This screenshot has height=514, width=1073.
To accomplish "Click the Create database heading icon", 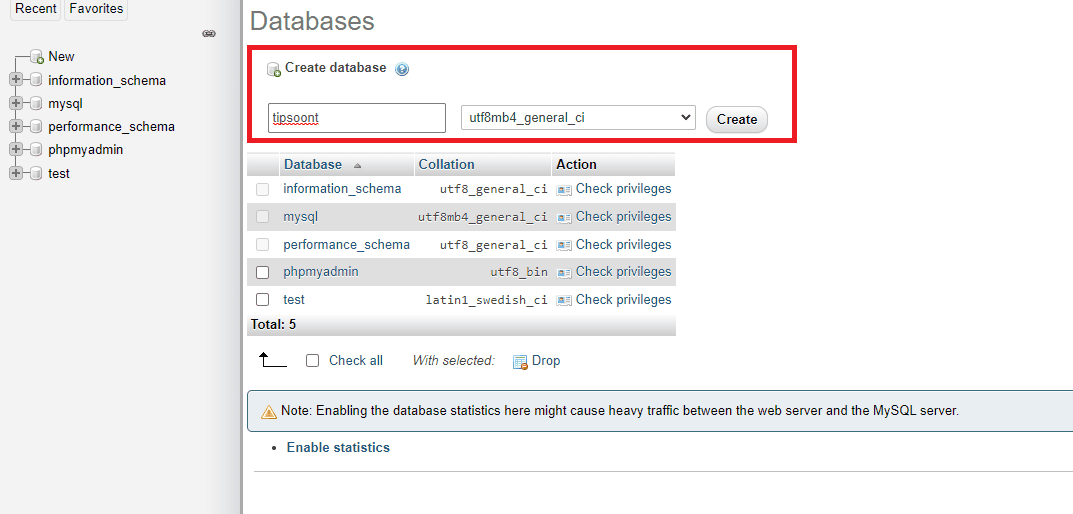I will (274, 69).
